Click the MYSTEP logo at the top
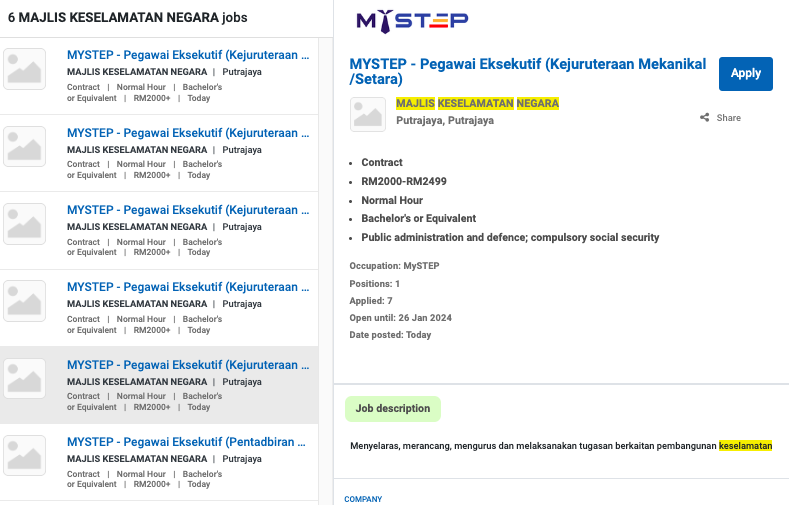The height and width of the screenshot is (505, 789). [412, 21]
